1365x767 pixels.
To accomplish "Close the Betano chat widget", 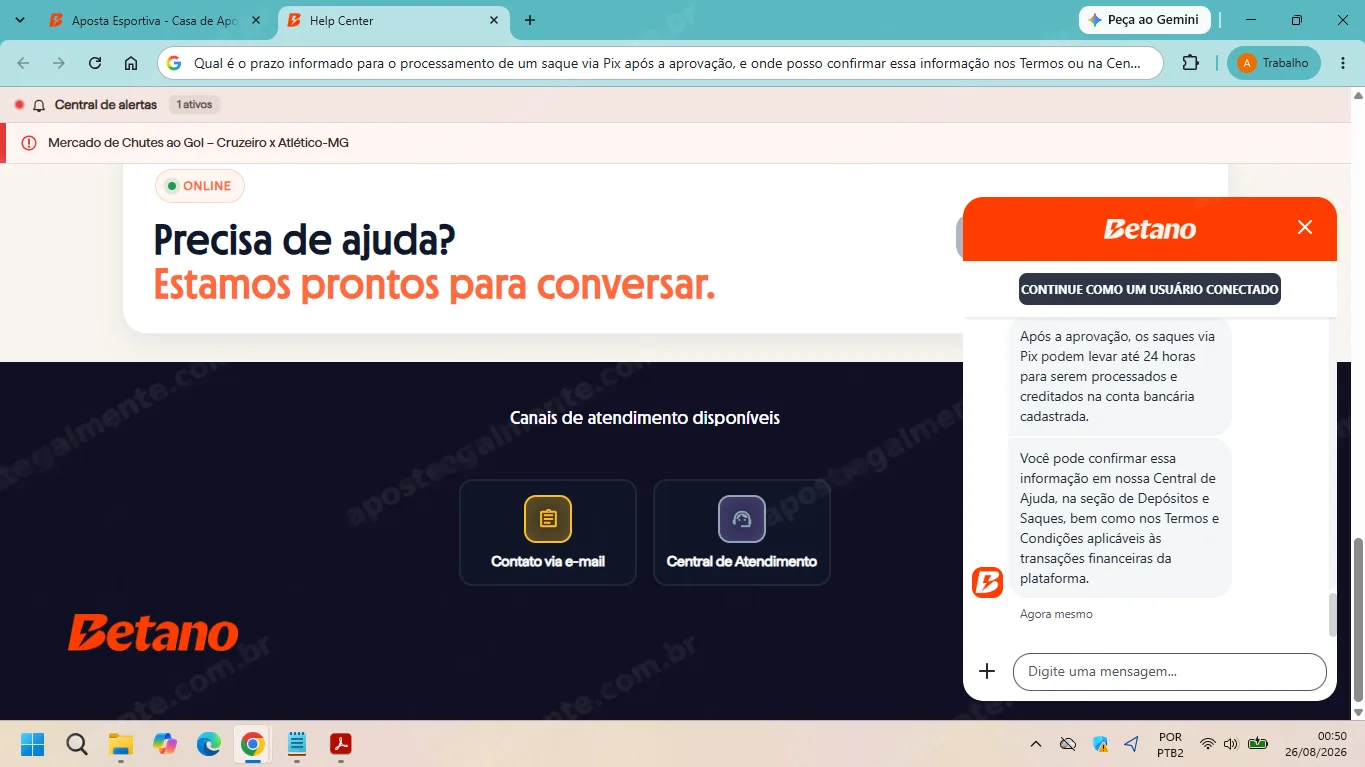I will (1304, 227).
